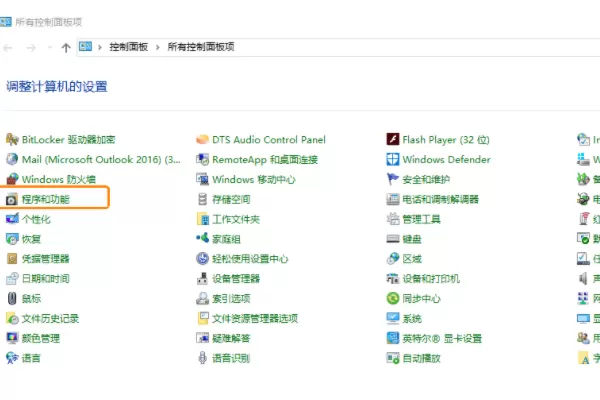Open the 语音识别 speech recognition link

pyautogui.click(x=231, y=358)
